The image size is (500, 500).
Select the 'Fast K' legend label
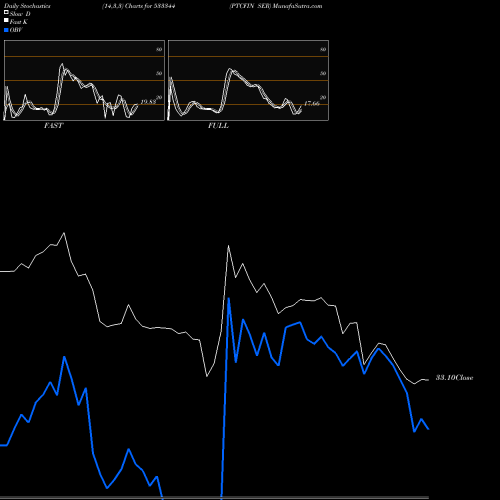coord(19,22)
